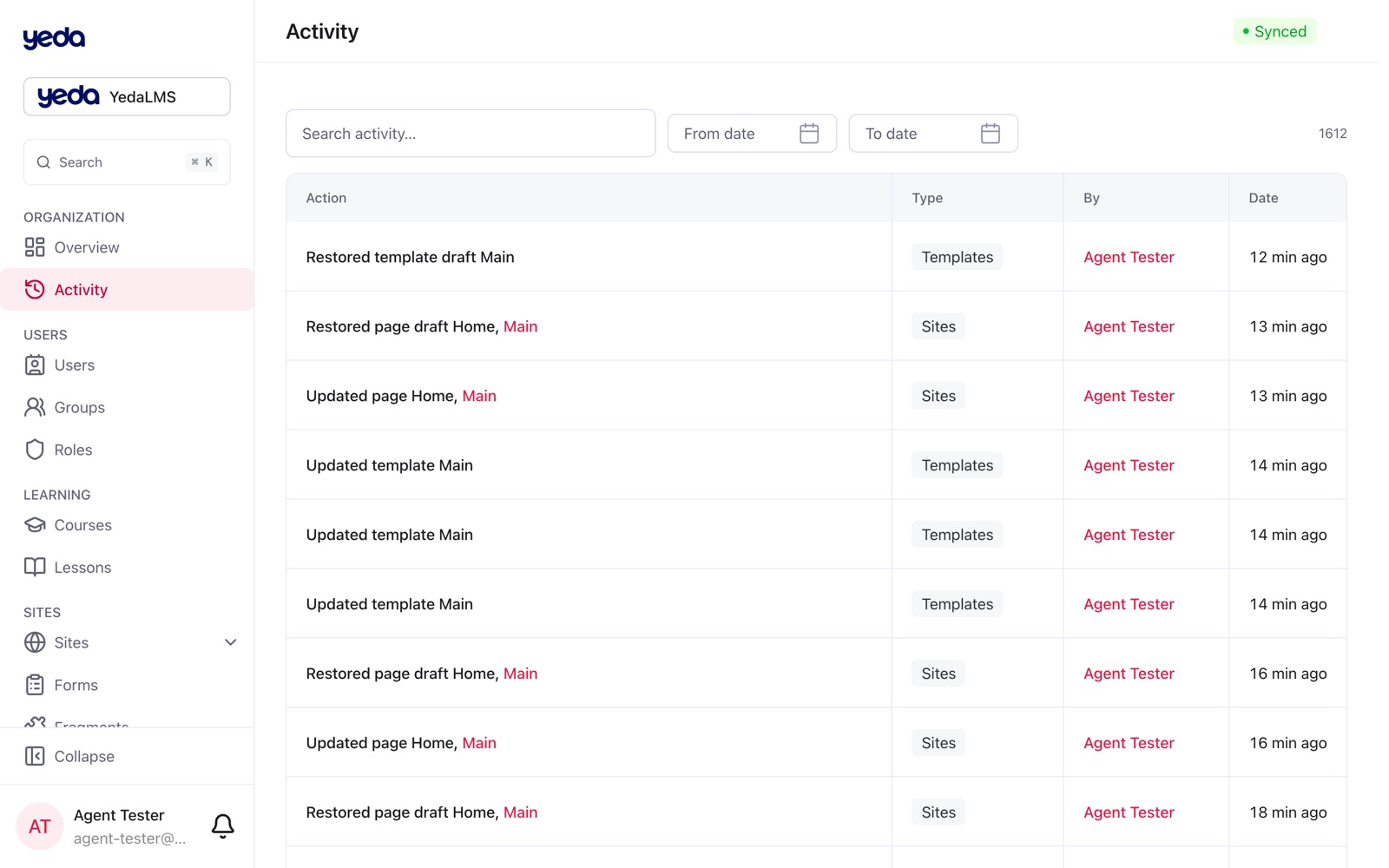Click the yeda logo at top of sidebar
Screen dimensions: 1389x868
point(54,38)
